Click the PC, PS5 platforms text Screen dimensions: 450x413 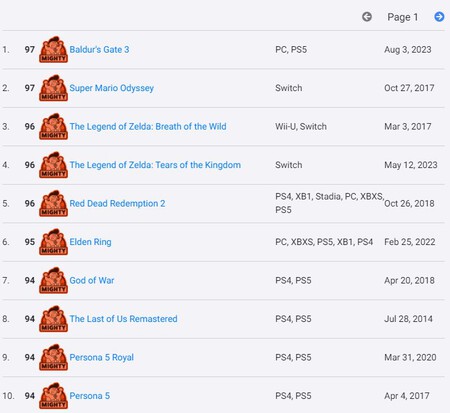click(x=291, y=49)
